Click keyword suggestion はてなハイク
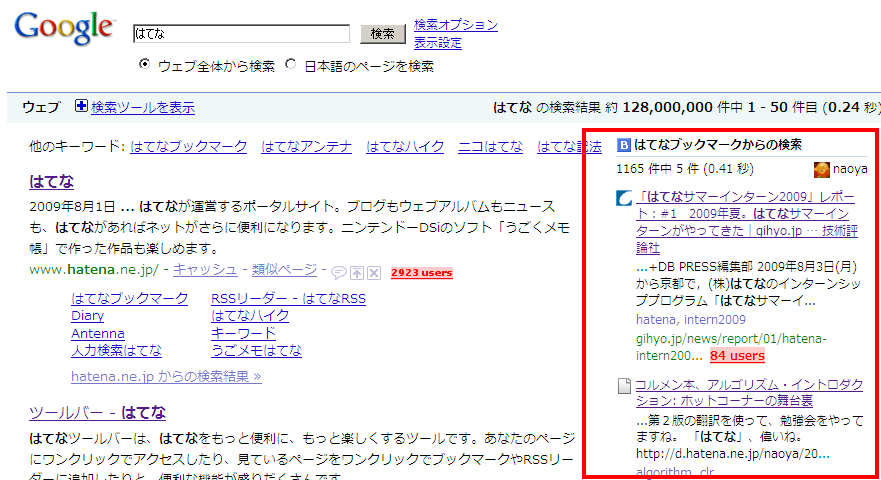Viewport: 881px width, 480px height. pos(405,147)
